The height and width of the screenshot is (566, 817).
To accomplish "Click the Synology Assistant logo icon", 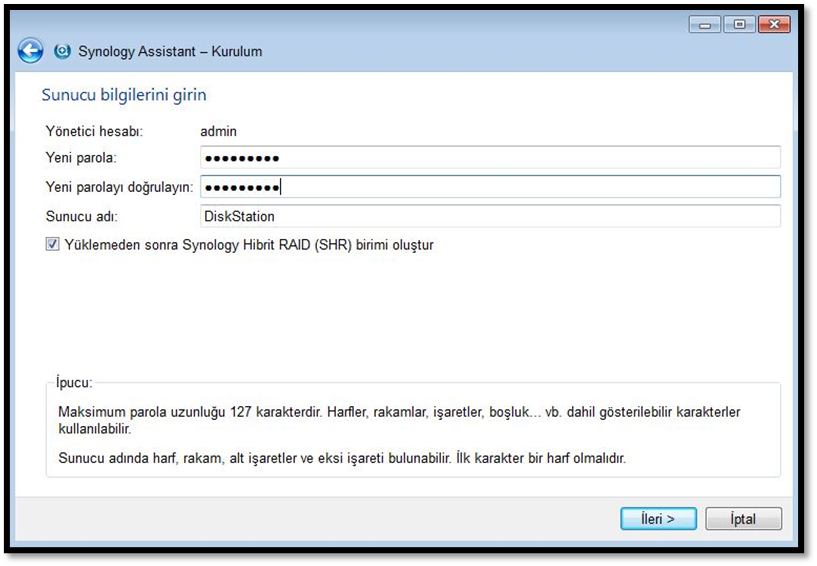I will click(x=63, y=51).
